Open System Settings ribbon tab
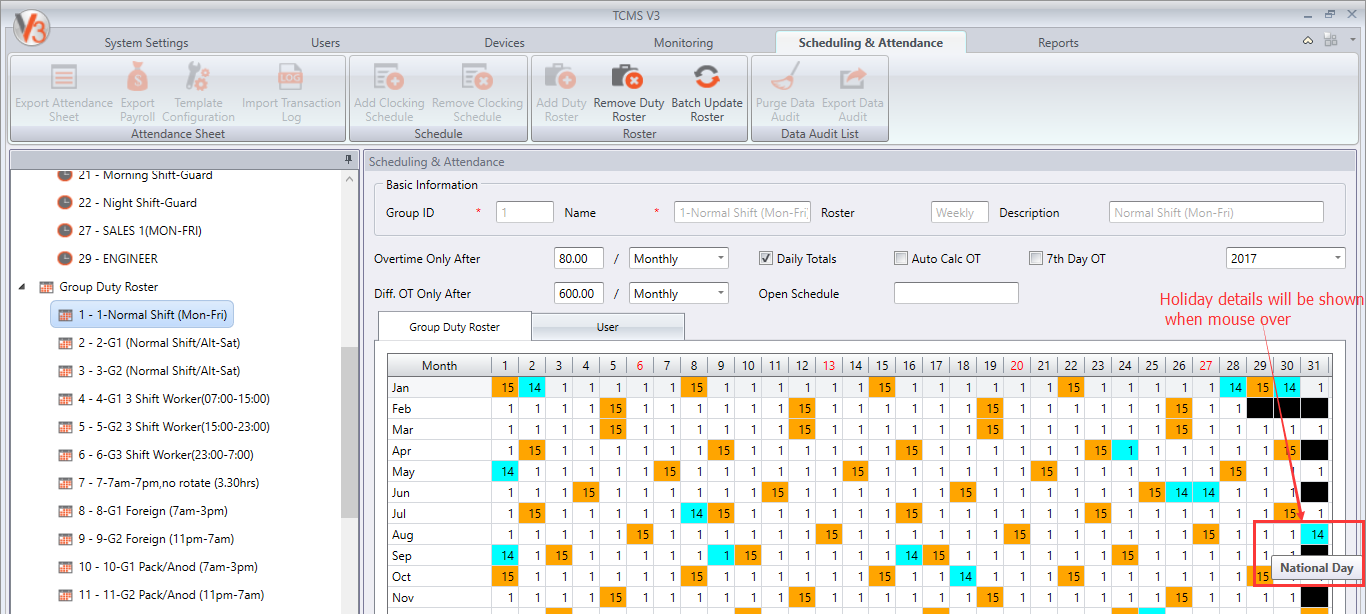 pos(146,43)
